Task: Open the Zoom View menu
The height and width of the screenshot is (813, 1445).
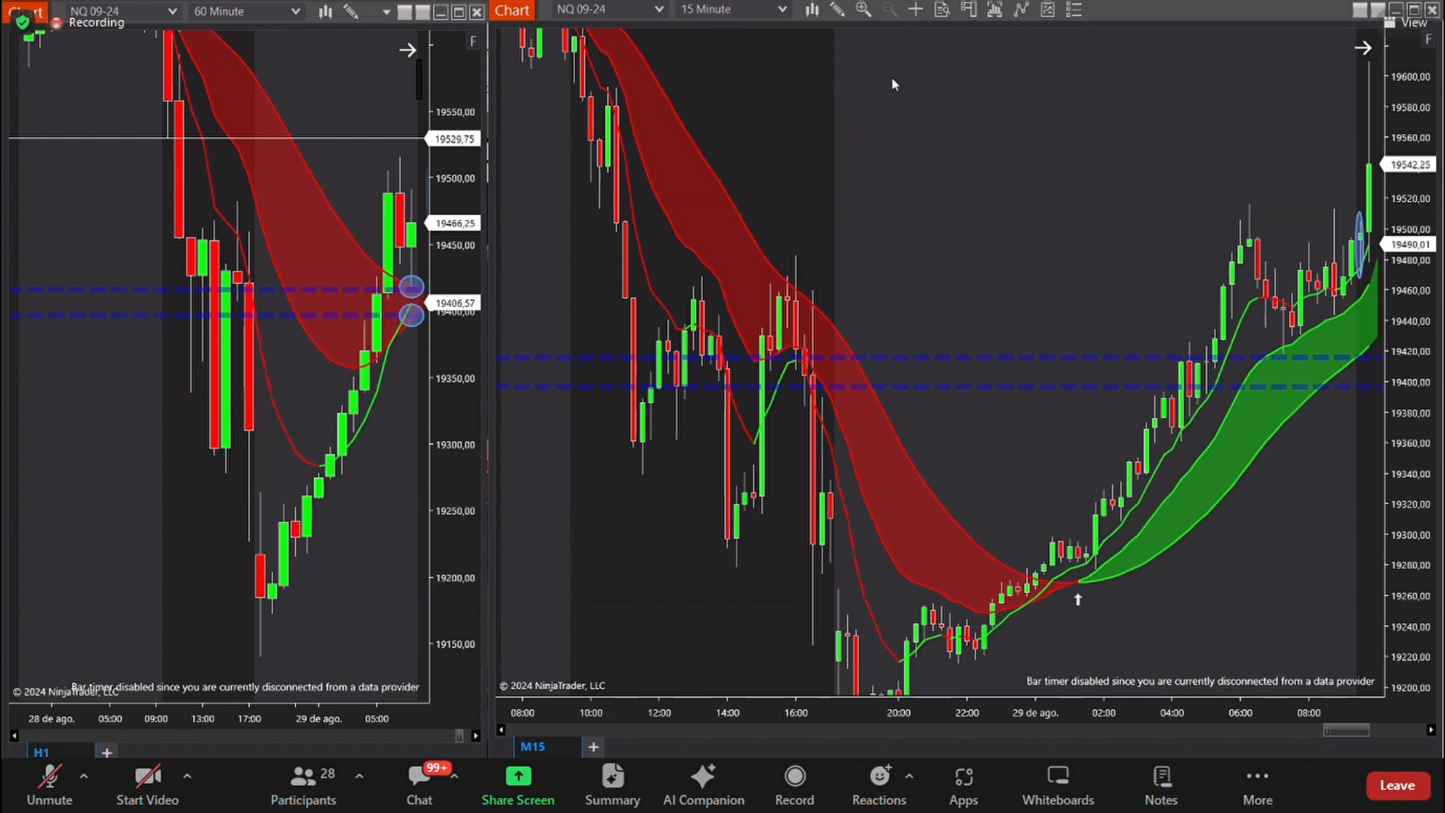Action: pyautogui.click(x=1406, y=23)
